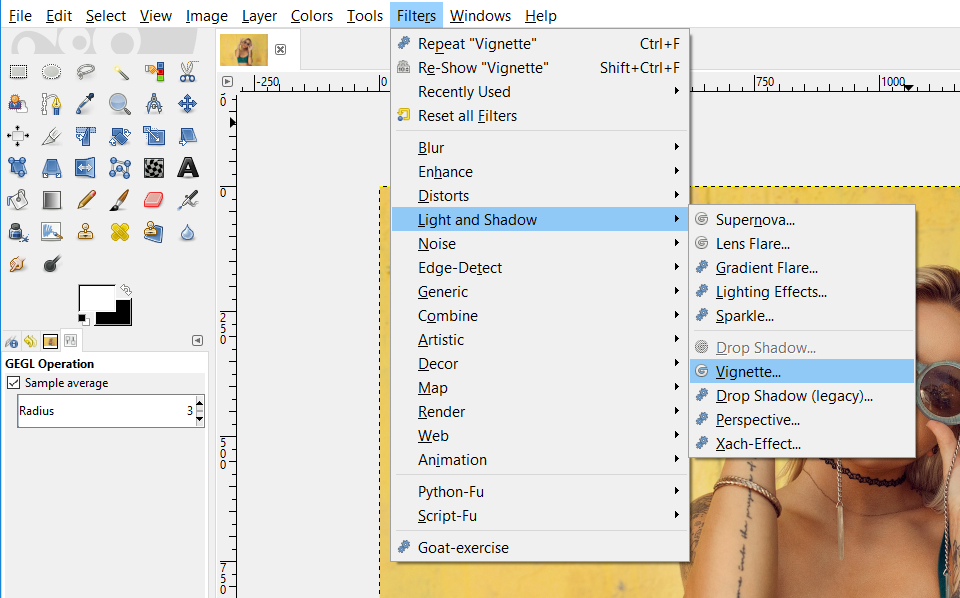This screenshot has width=960, height=598.
Task: Choose the Bucket Fill tool
Action: click(x=18, y=199)
